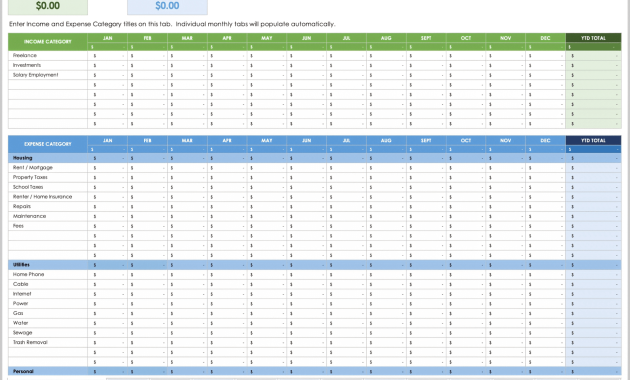The height and width of the screenshot is (380, 630).
Task: Click the JAN header in expense table
Action: (108, 141)
